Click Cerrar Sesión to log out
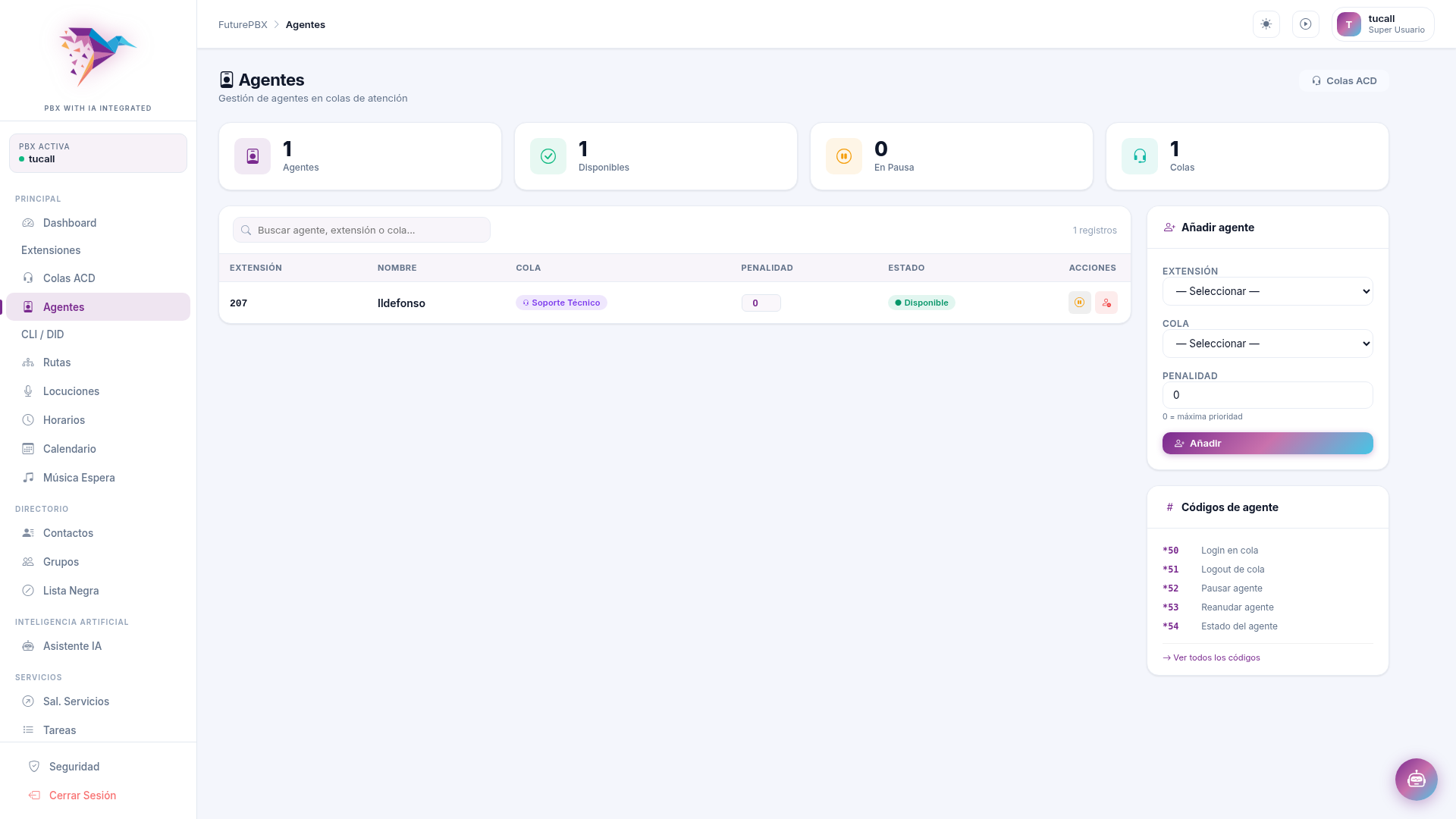 (x=83, y=795)
